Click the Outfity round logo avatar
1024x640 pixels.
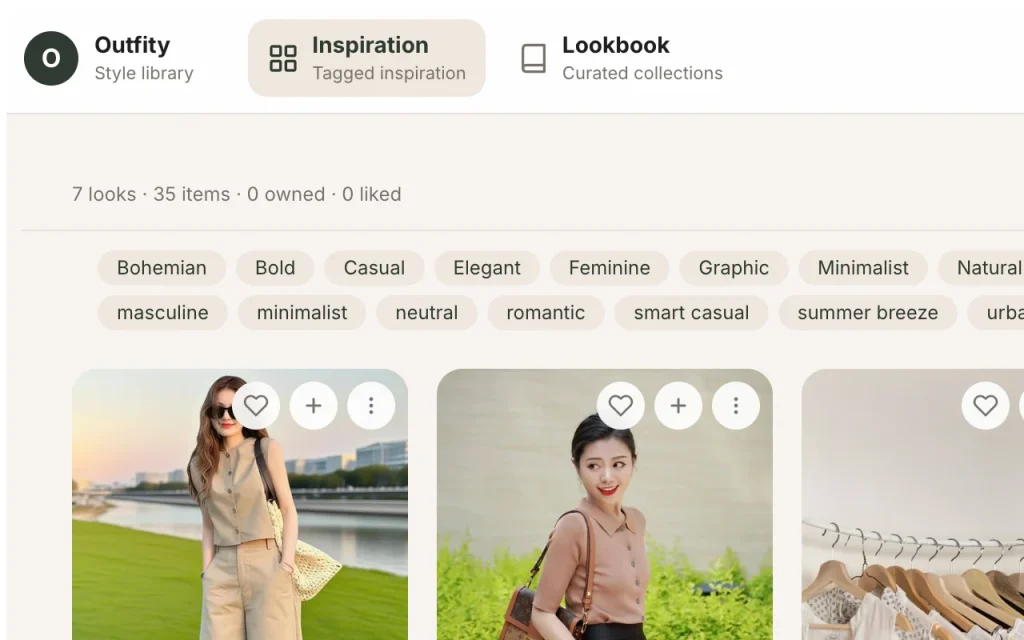point(51,58)
